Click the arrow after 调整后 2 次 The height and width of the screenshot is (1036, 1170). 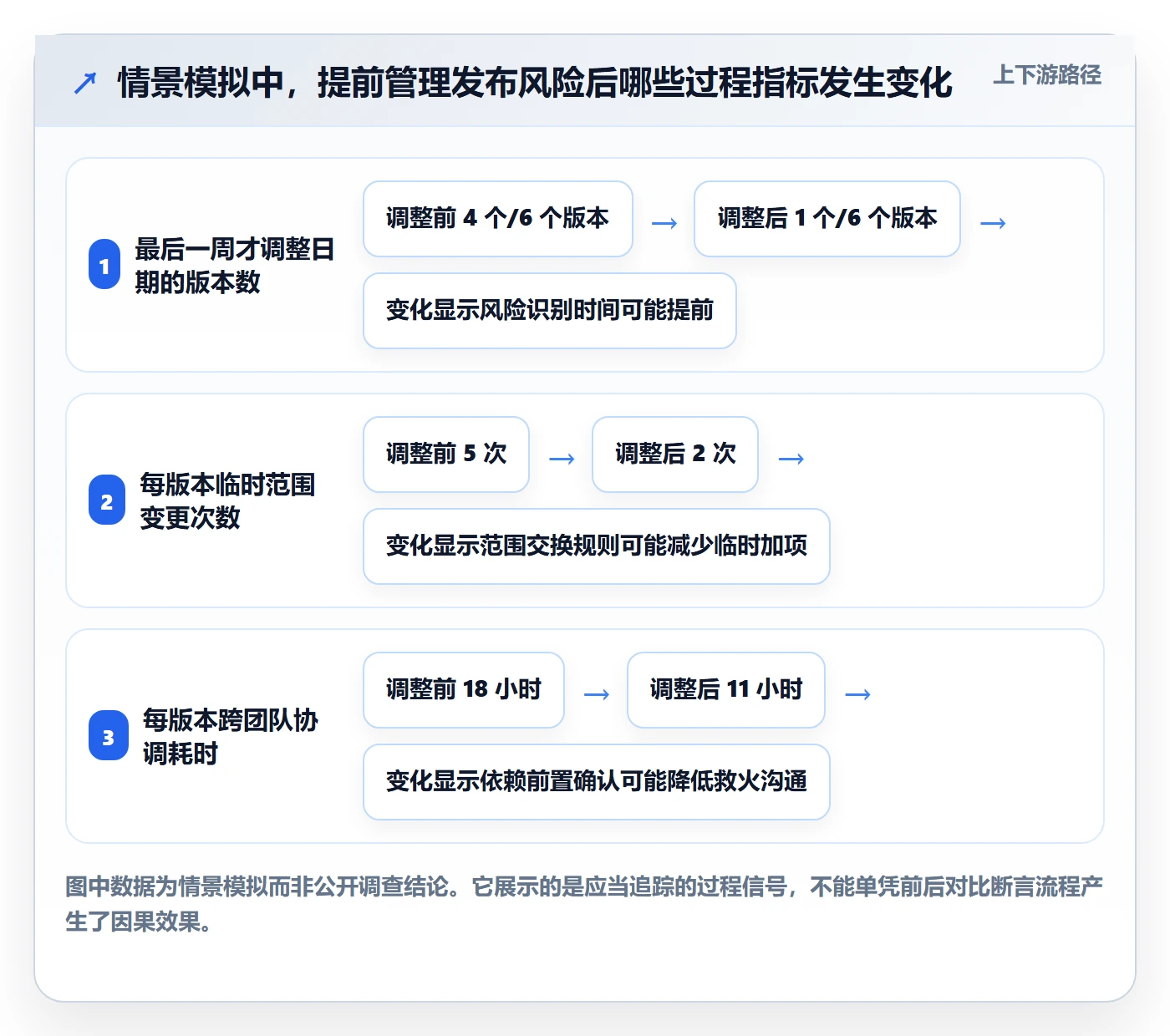pyautogui.click(x=791, y=459)
